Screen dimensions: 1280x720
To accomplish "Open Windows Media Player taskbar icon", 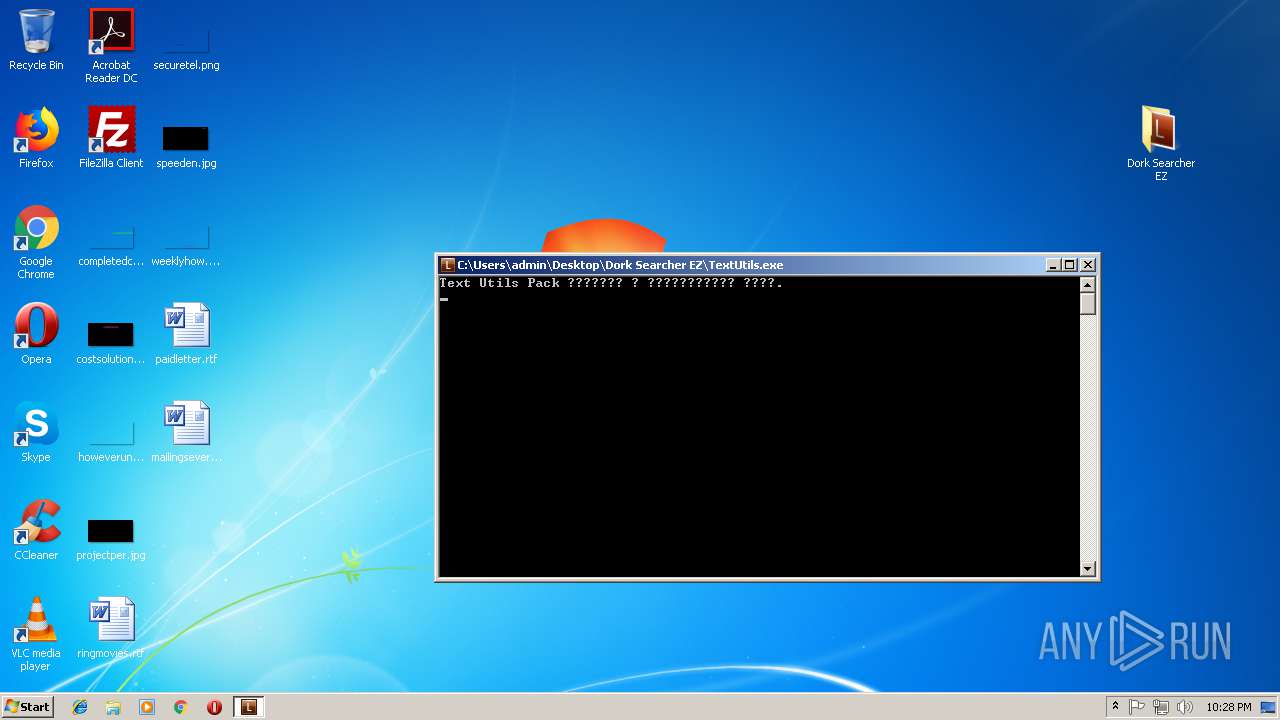I will [x=147, y=707].
